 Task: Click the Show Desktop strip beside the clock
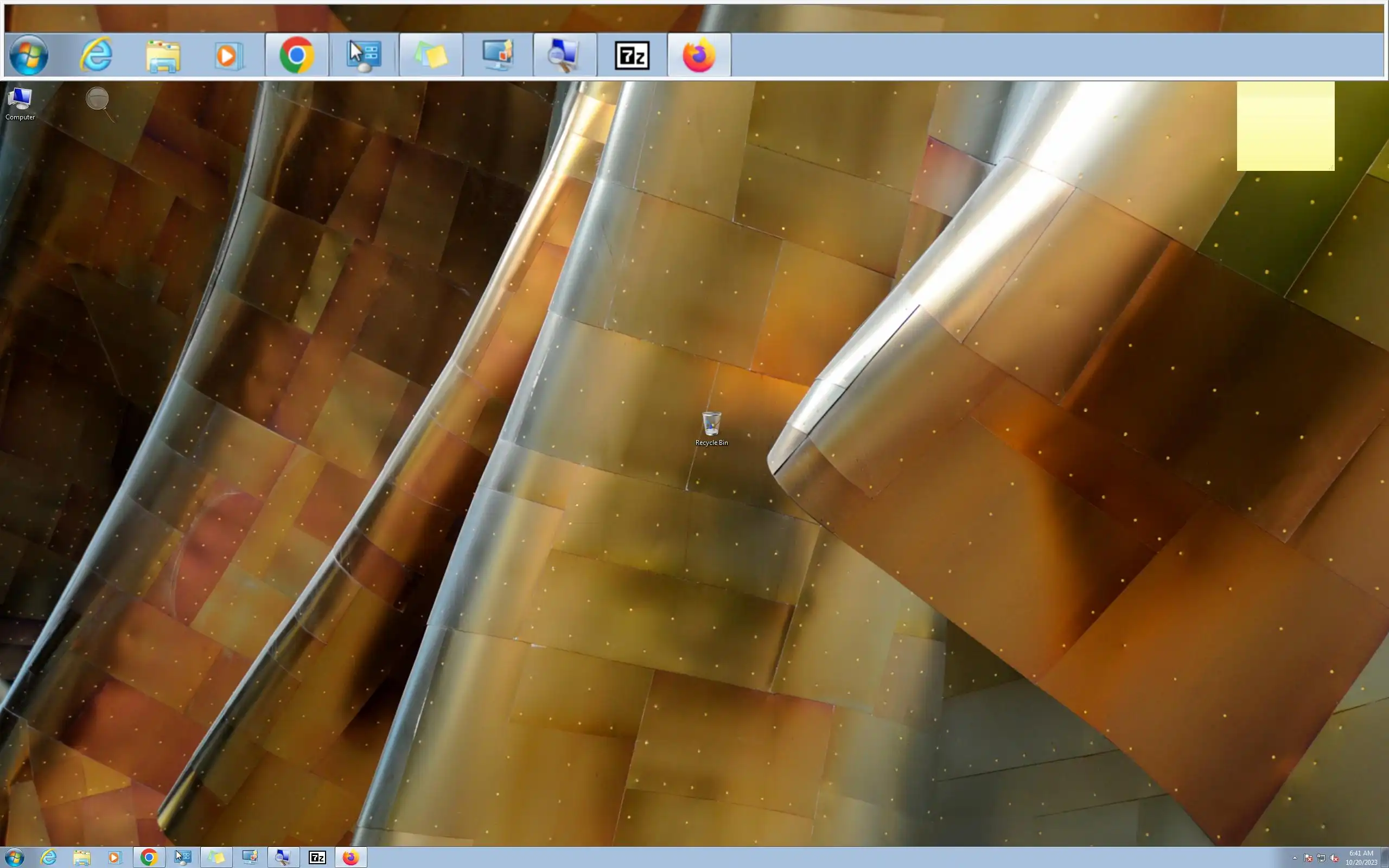point(1386,858)
